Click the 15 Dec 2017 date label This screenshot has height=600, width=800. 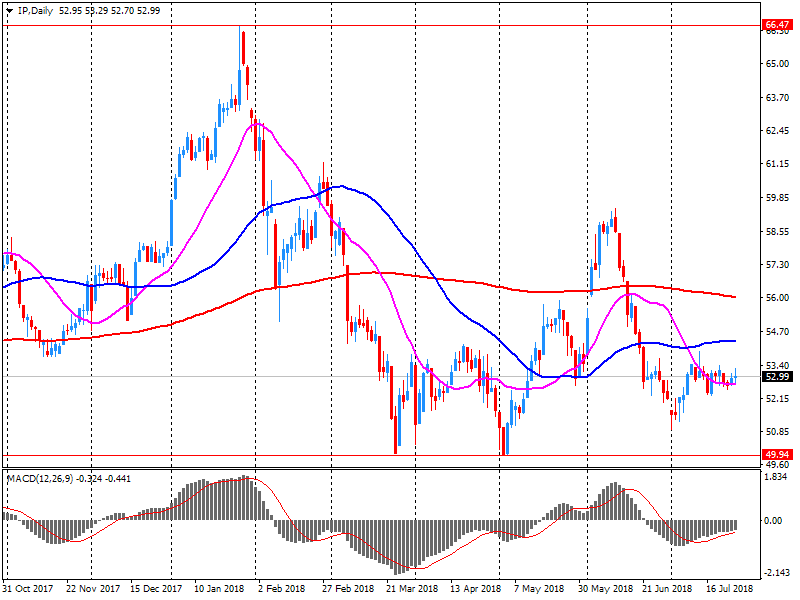(156, 588)
